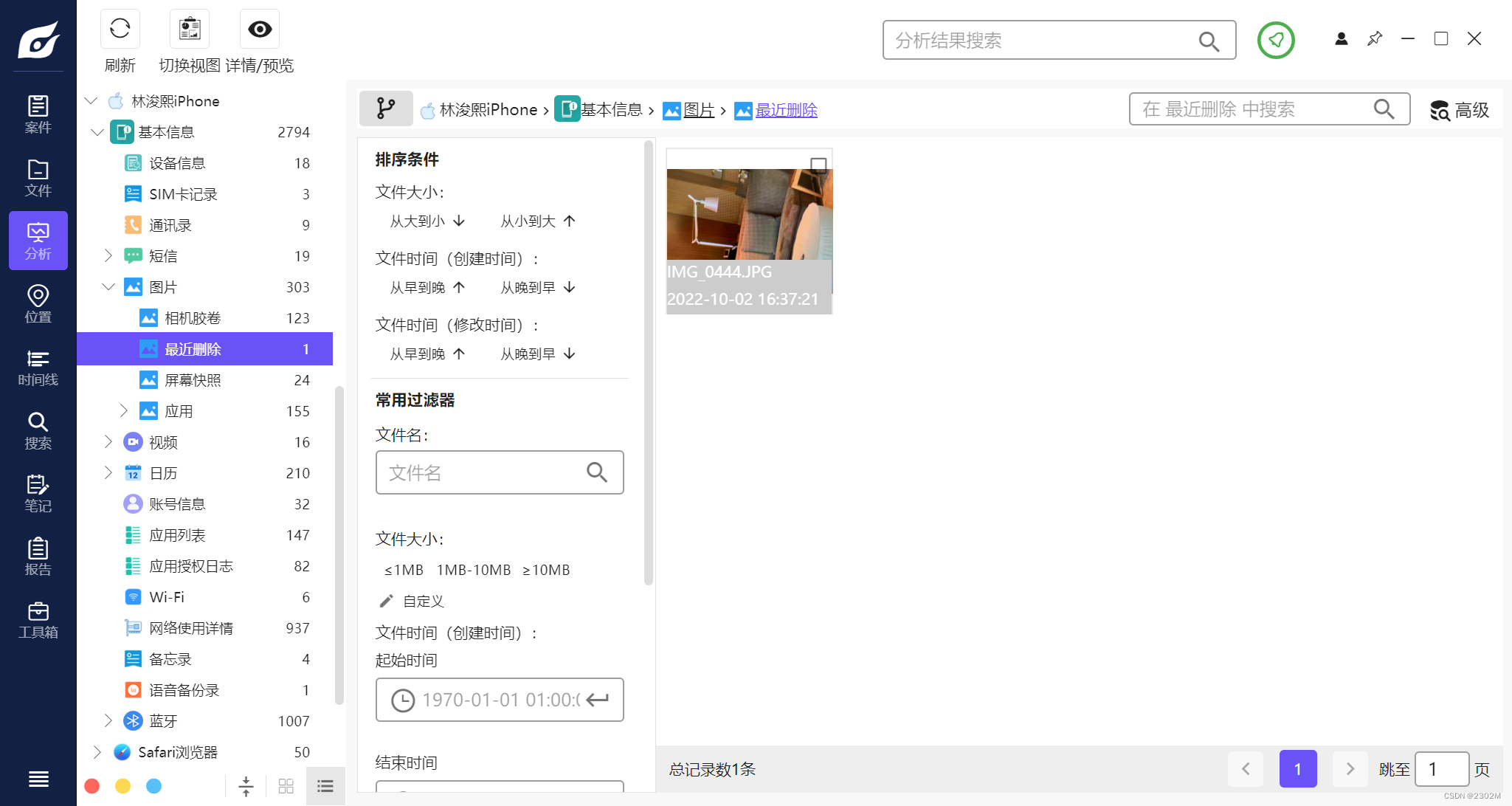The width and height of the screenshot is (1512, 806).
Task: Click the red color dot filter
Action: click(92, 786)
